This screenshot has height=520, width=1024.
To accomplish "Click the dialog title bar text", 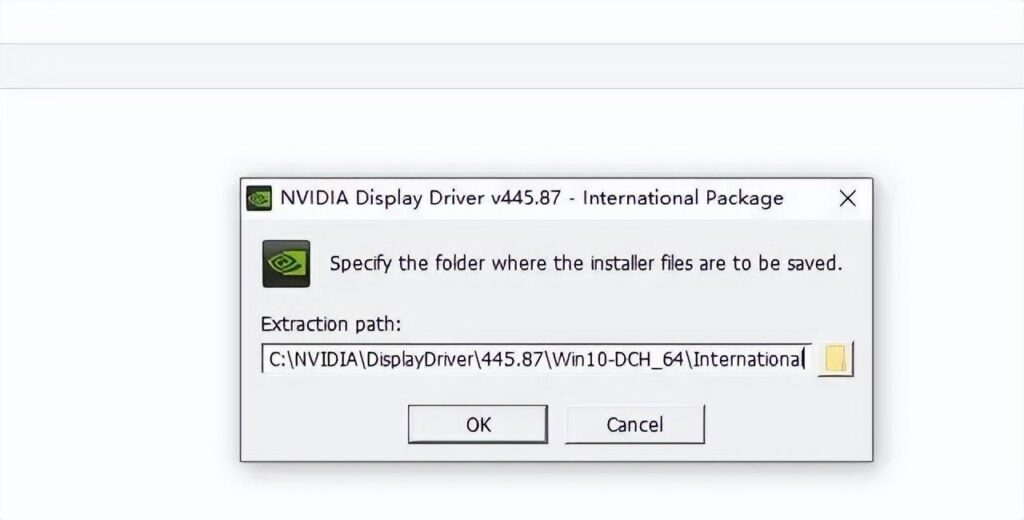I will point(531,198).
